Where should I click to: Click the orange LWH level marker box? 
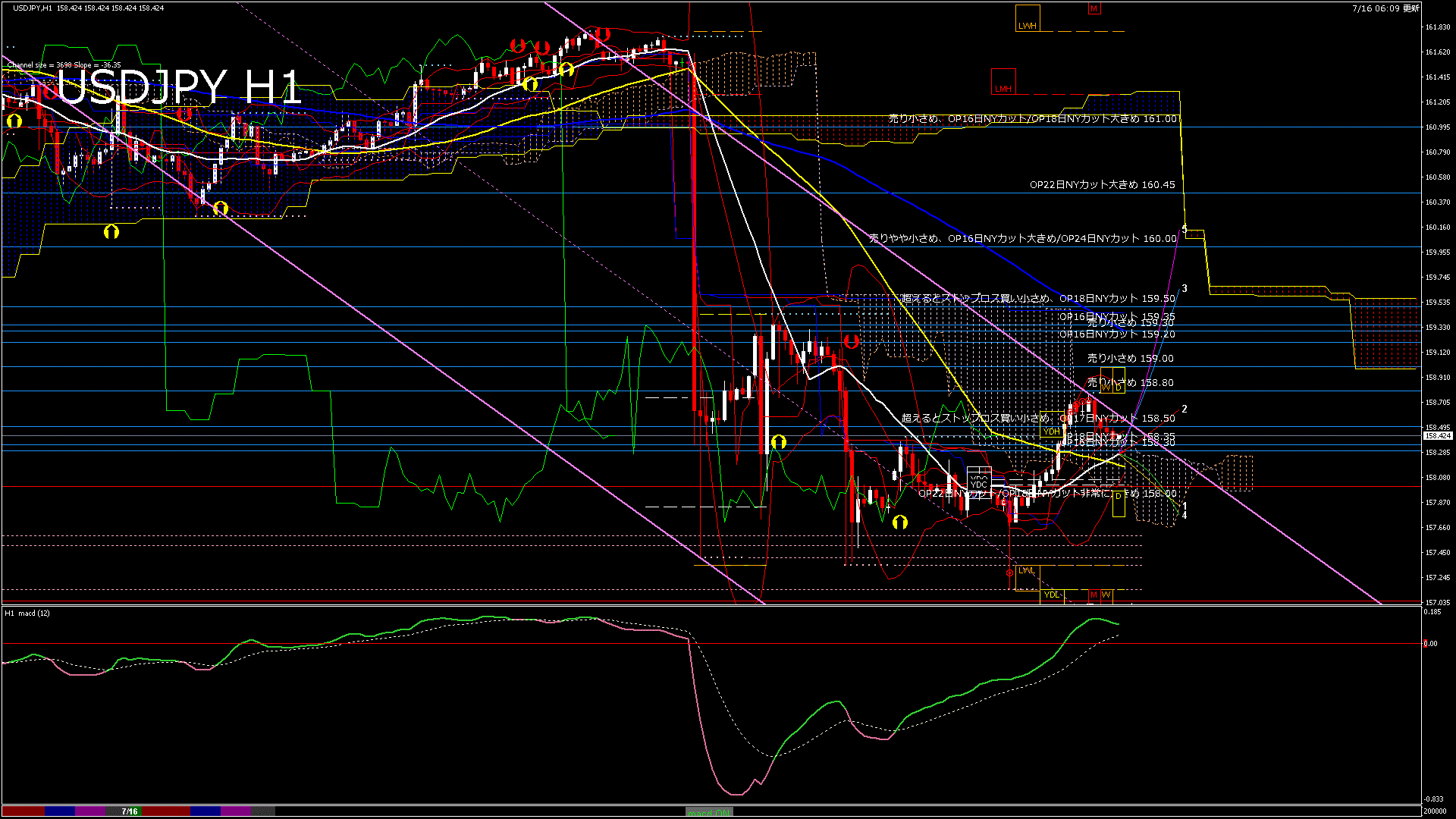(x=1028, y=18)
